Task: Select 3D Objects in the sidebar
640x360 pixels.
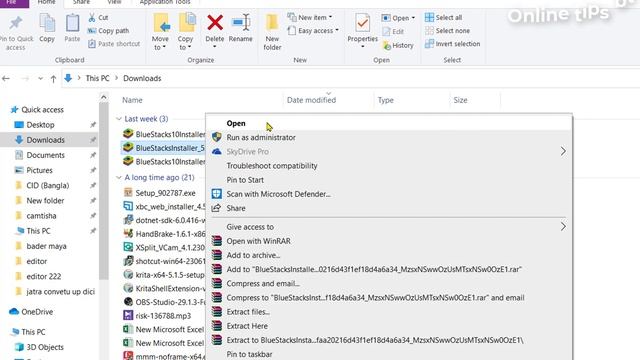Action: 45,347
